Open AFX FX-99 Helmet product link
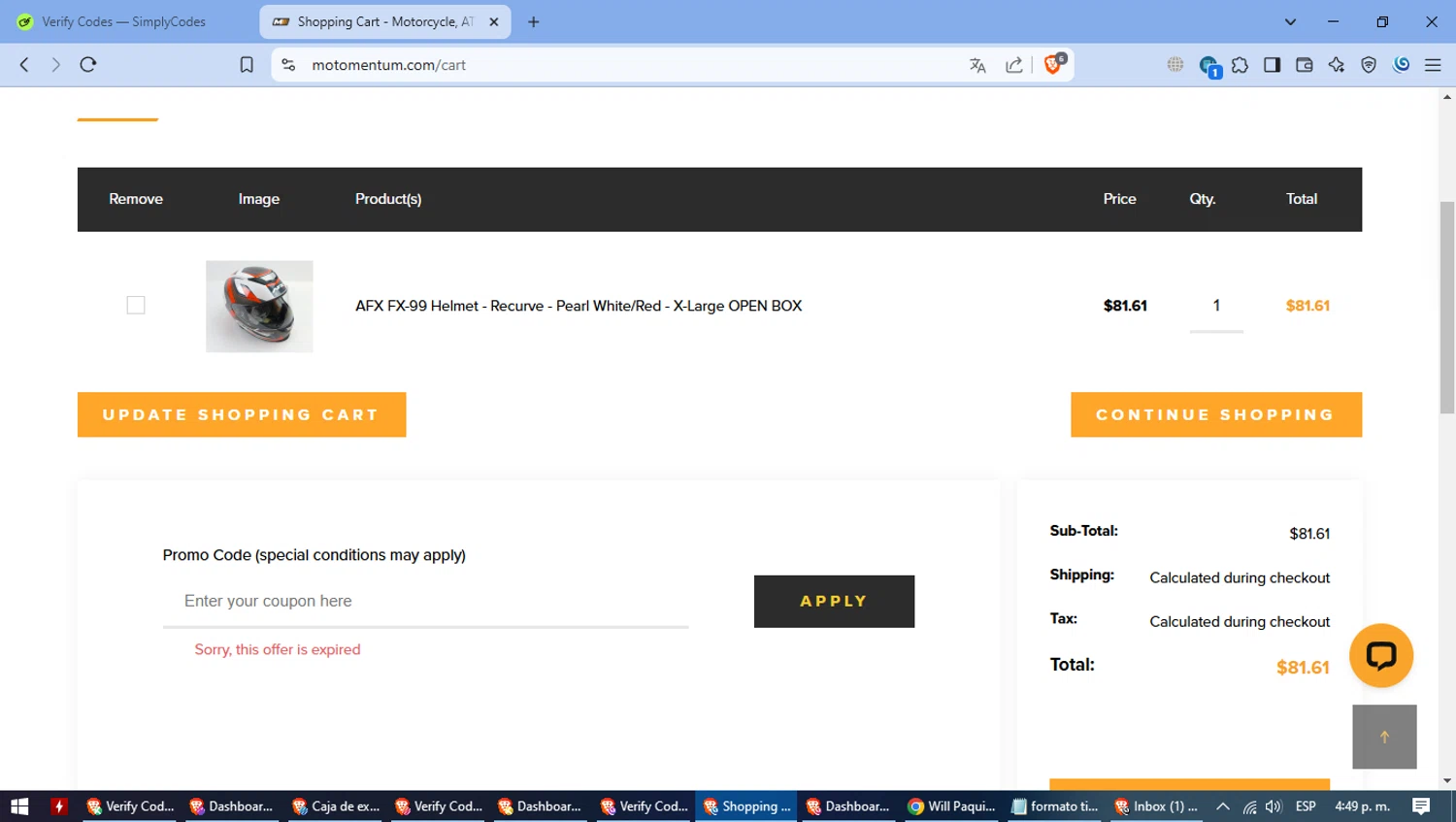 [579, 306]
